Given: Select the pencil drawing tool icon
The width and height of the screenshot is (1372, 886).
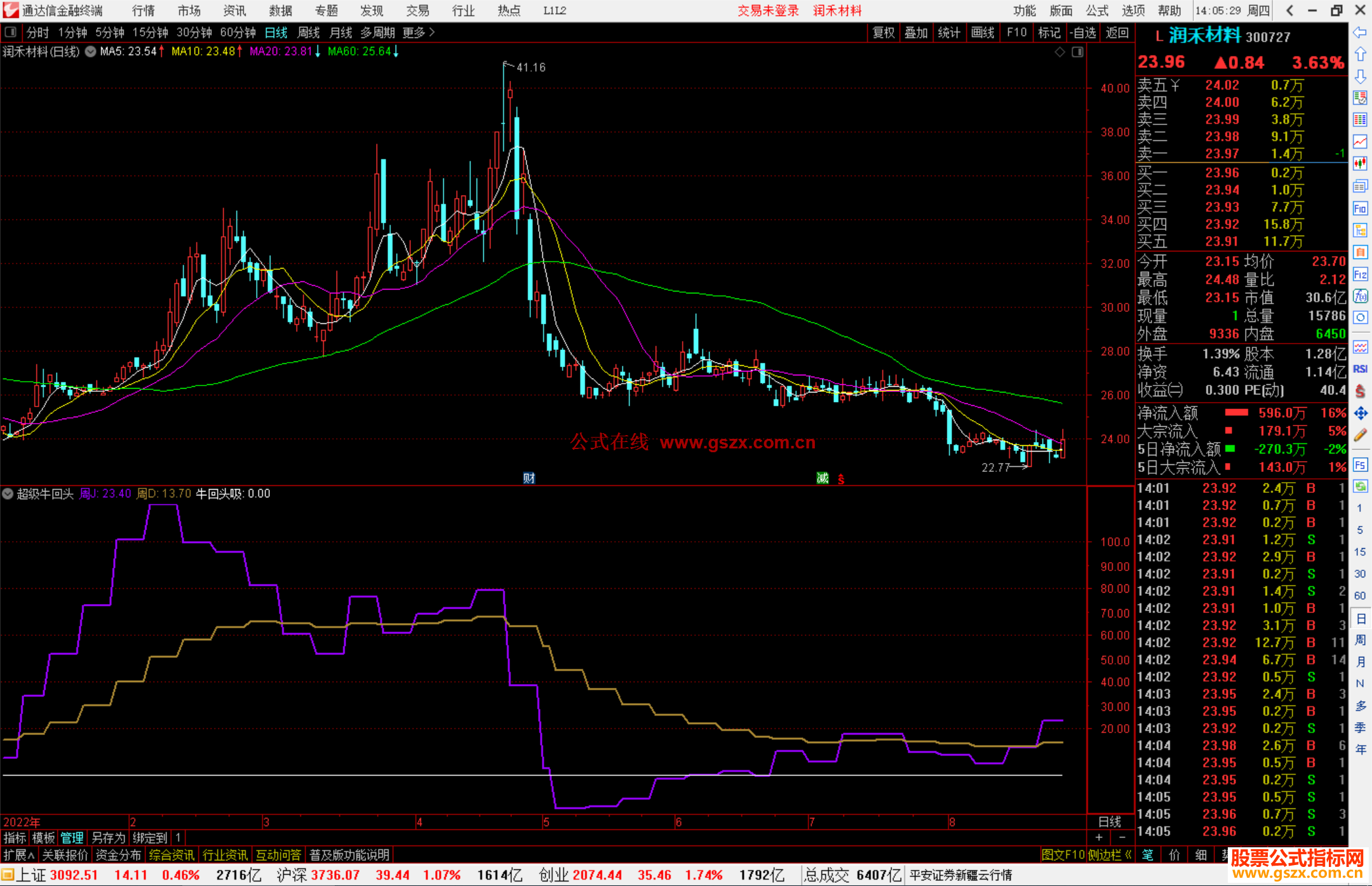Looking at the screenshot, I should click(x=1360, y=436).
